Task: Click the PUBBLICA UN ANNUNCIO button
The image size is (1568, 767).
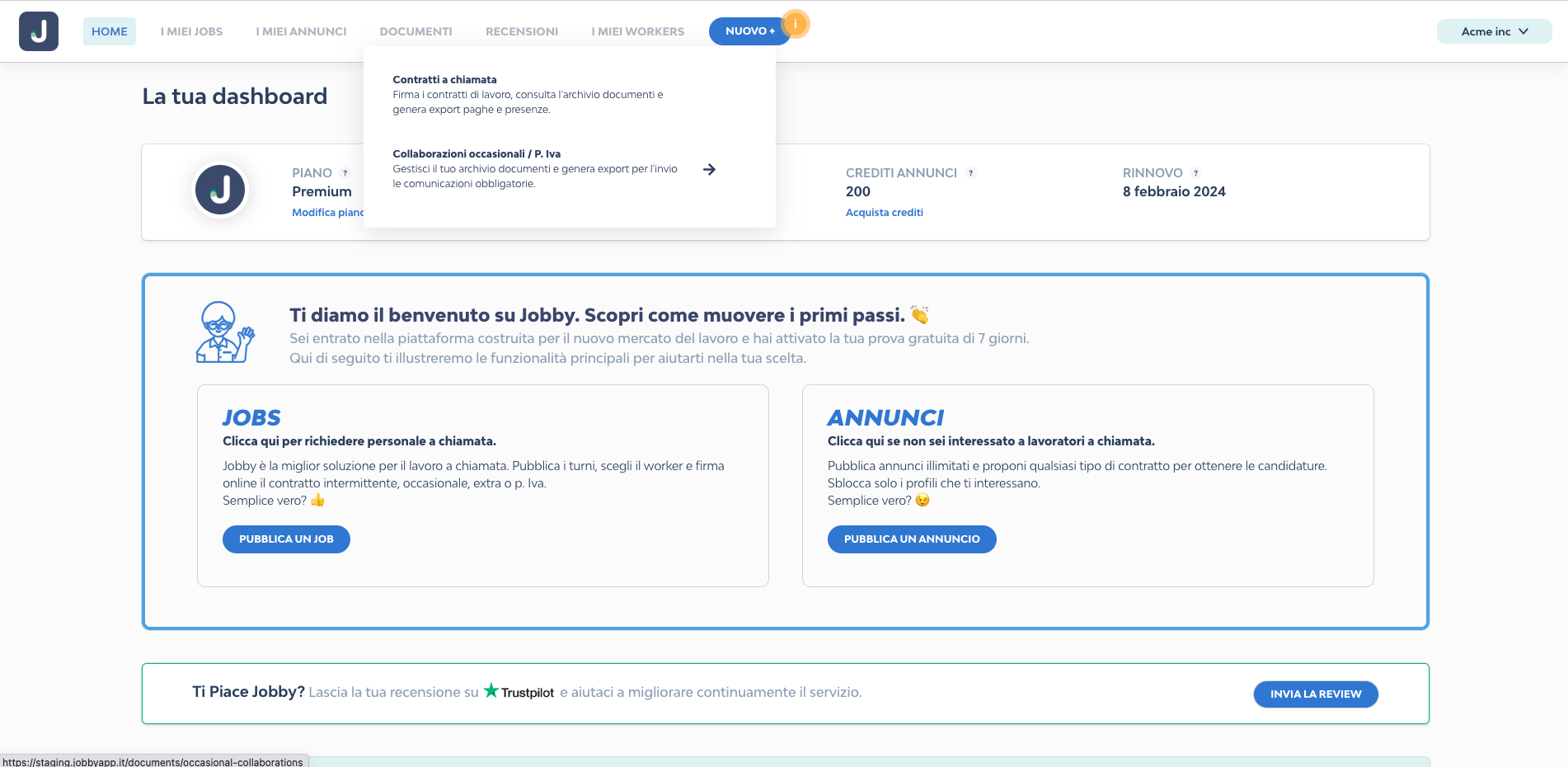Action: (x=912, y=539)
